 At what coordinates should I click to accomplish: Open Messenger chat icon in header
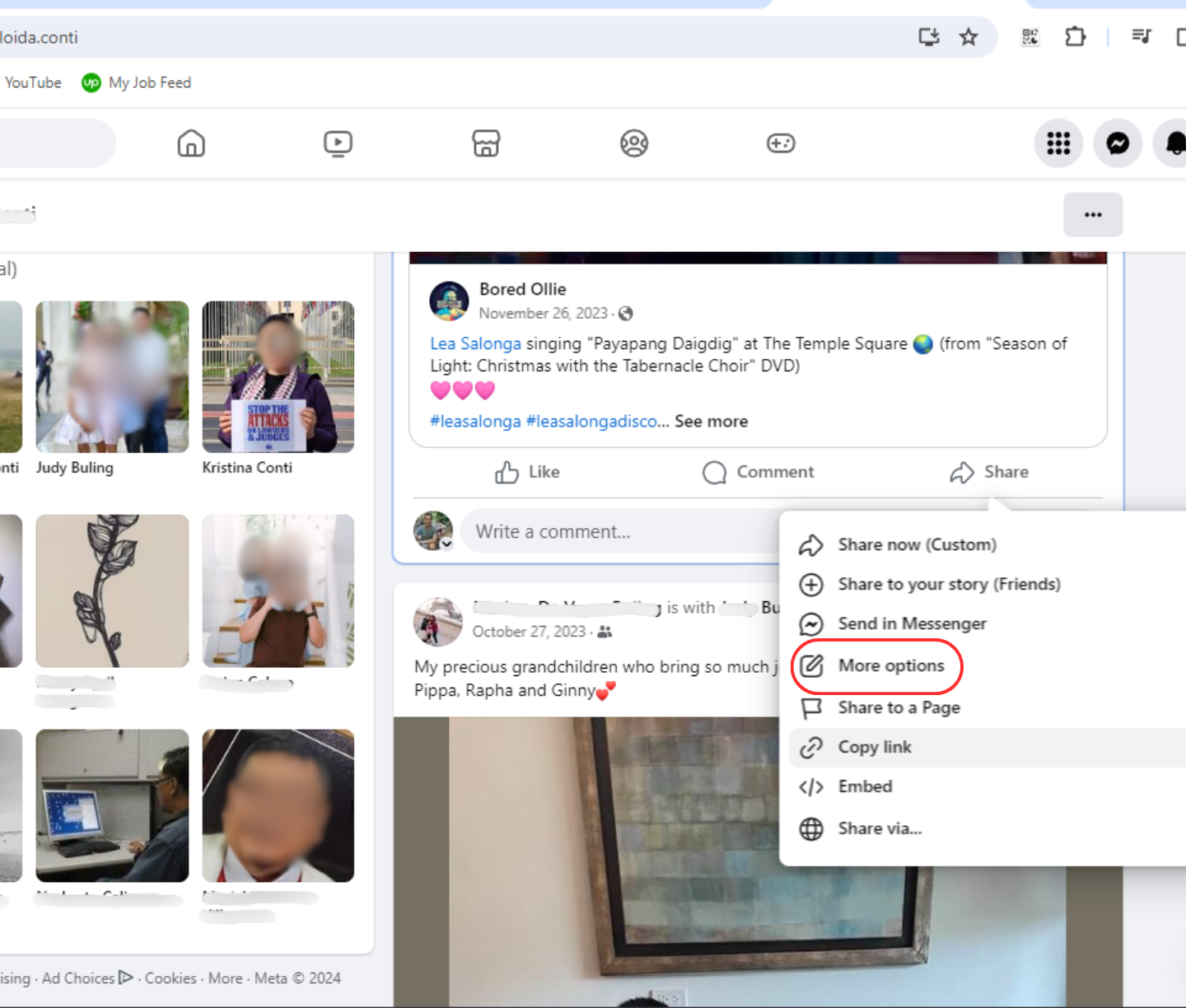click(1118, 143)
